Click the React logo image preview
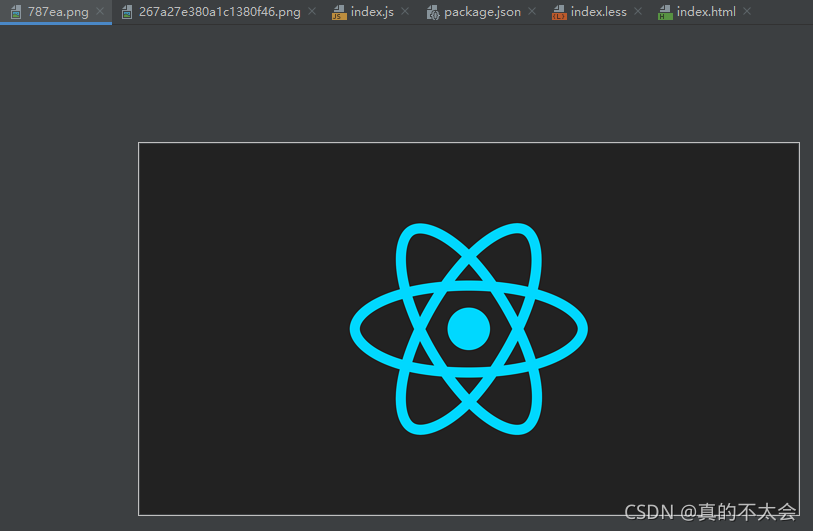 469,329
